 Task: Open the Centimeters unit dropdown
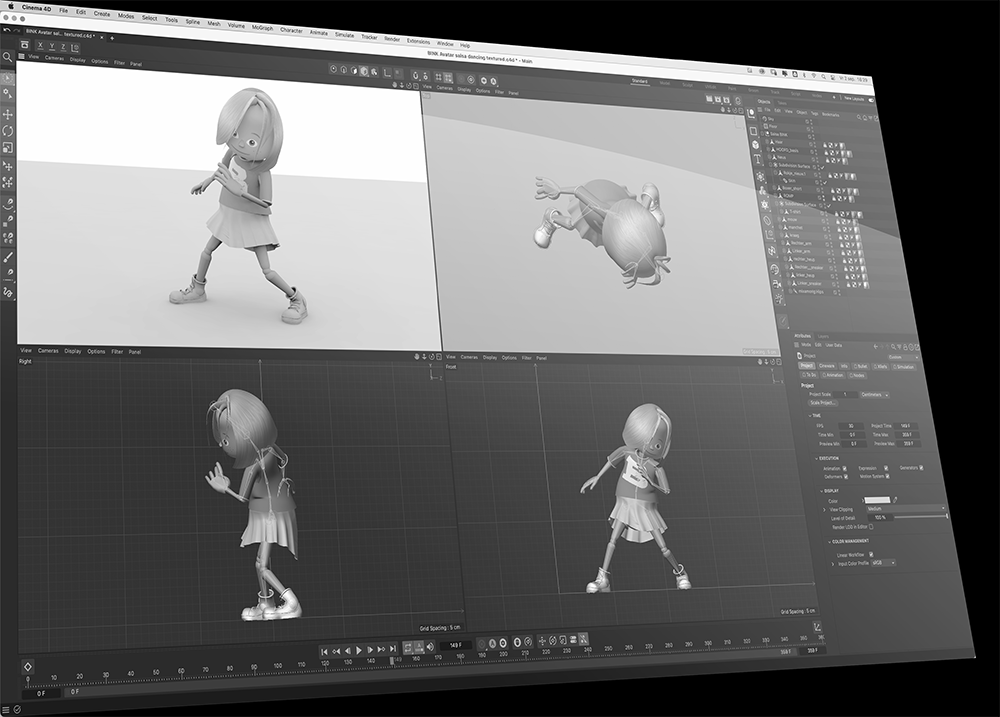point(874,395)
